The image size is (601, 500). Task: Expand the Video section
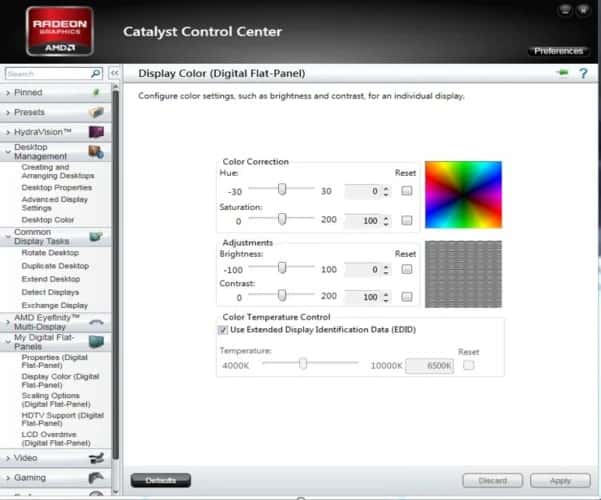pos(8,458)
